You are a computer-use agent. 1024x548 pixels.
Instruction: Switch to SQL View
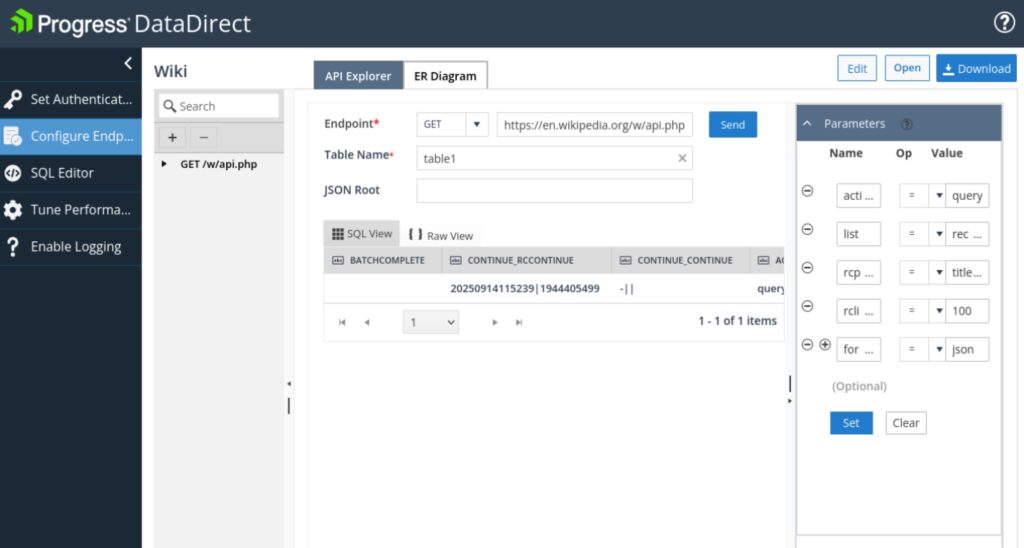pos(362,234)
